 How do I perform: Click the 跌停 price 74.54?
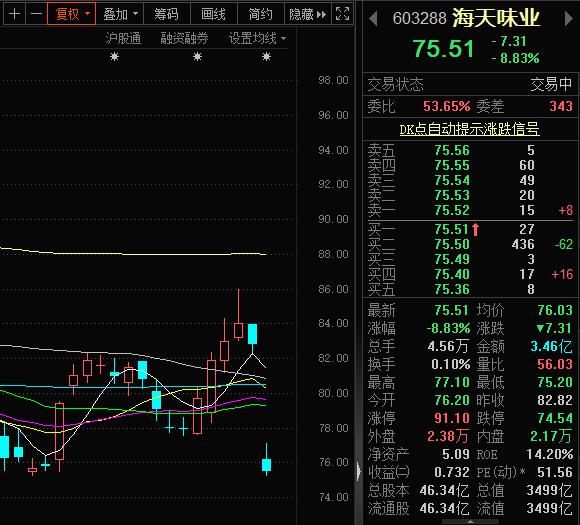555,418
